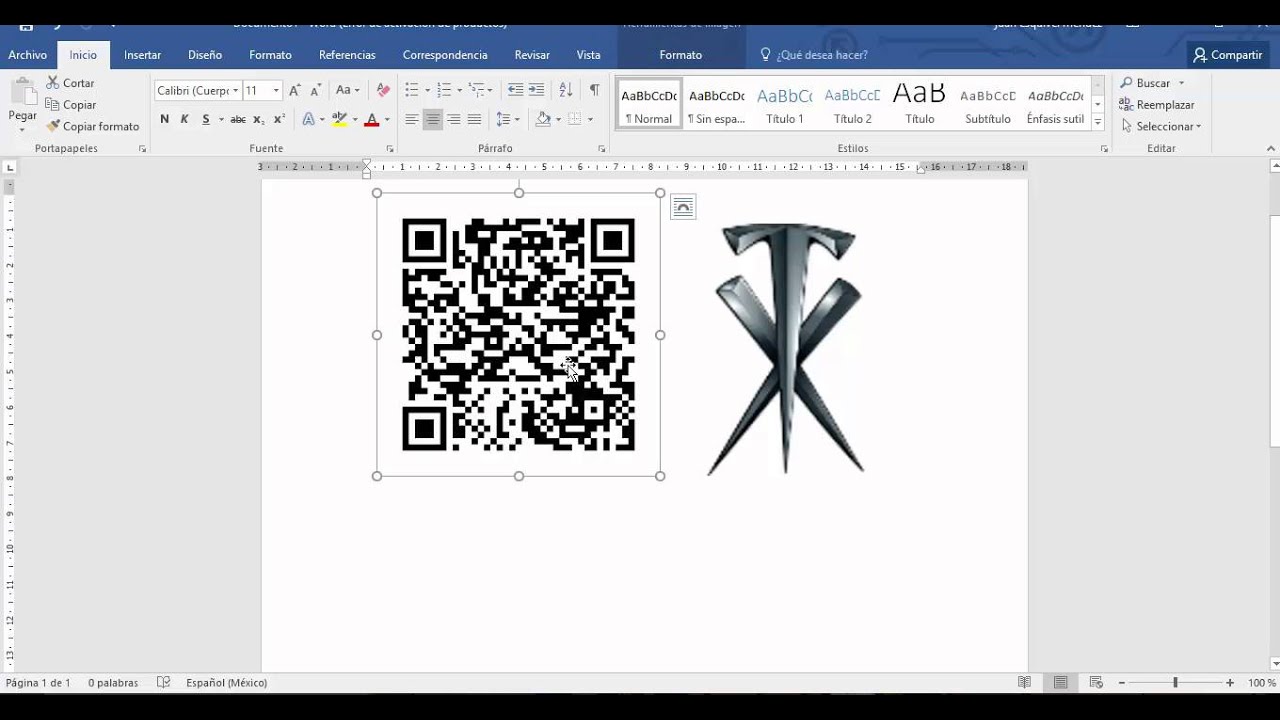Click the zoom slider in status bar
This screenshot has width=1280, height=720.
click(x=1175, y=683)
